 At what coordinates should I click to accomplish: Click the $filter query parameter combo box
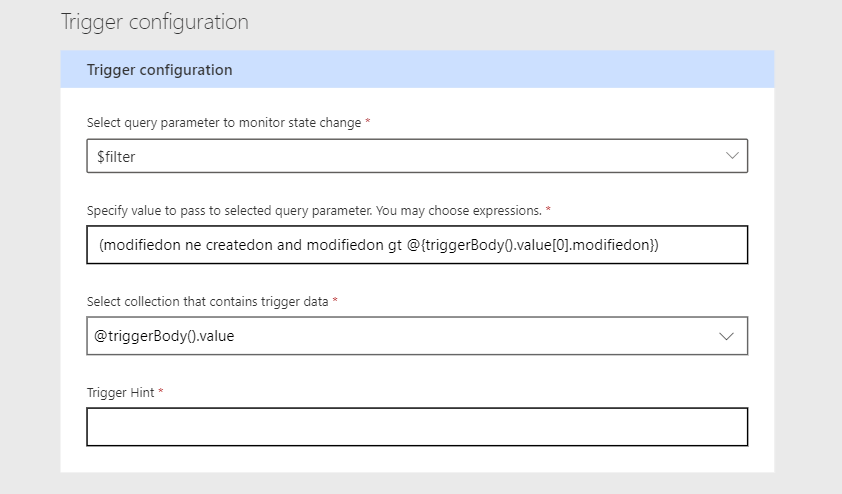point(400,156)
